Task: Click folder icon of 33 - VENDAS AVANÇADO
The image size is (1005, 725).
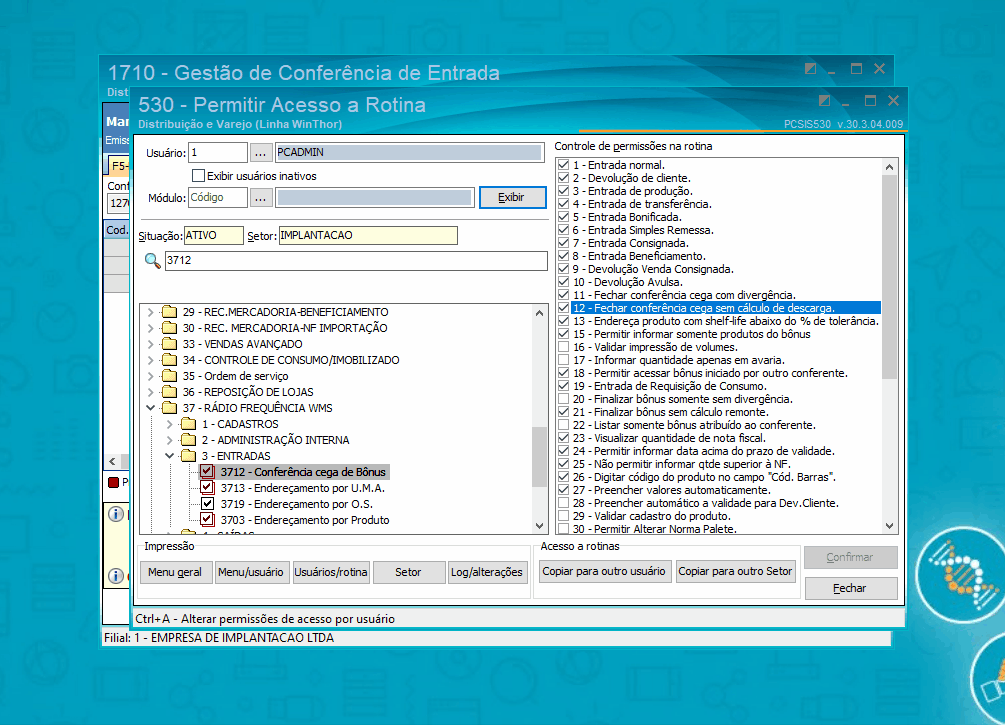Action: click(169, 344)
